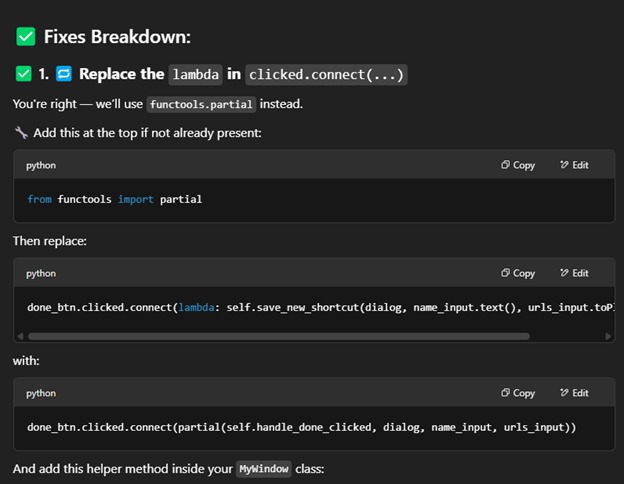
Task: Edit the functools import code block
Action: coord(574,165)
